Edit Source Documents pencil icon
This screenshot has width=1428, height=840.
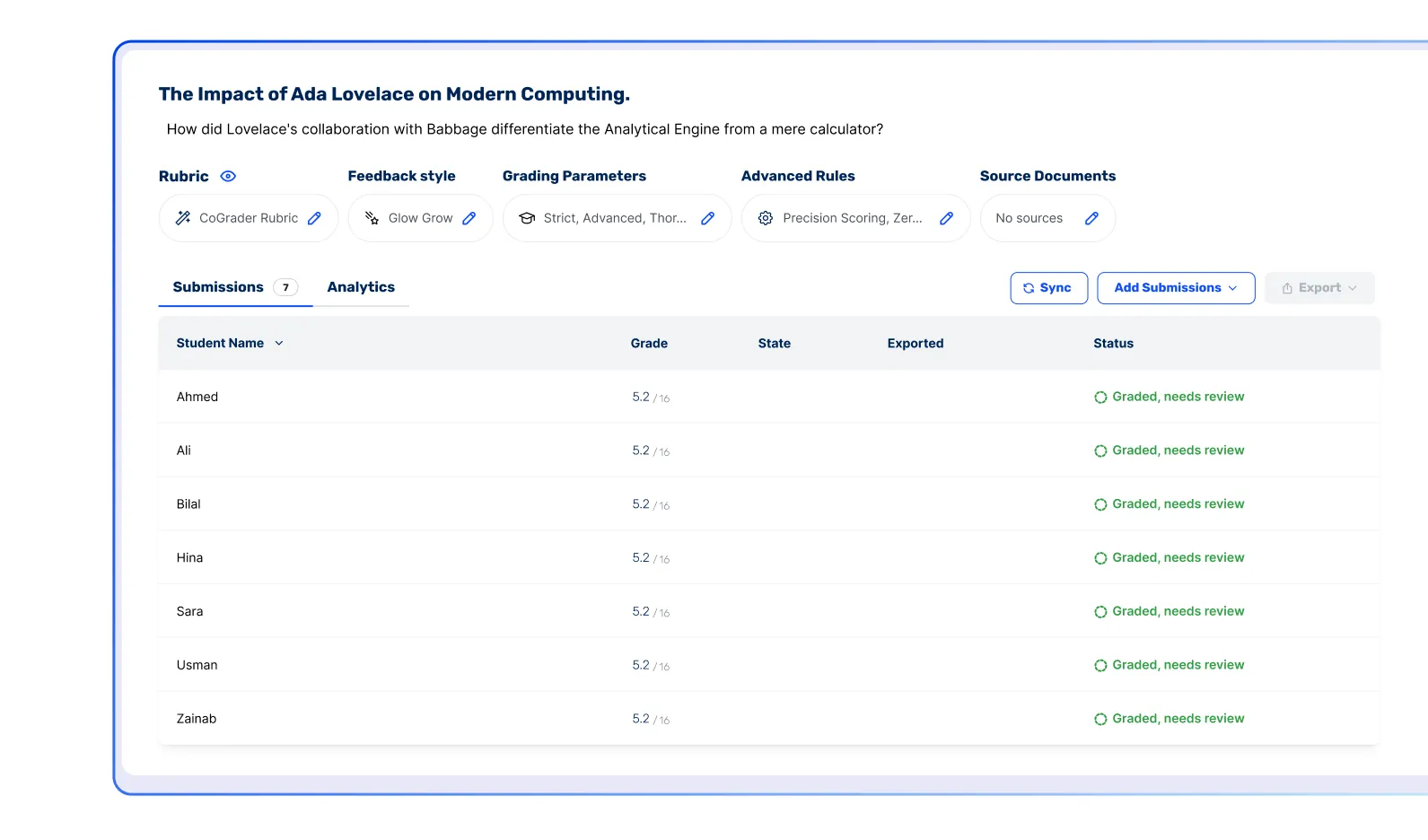coord(1091,218)
